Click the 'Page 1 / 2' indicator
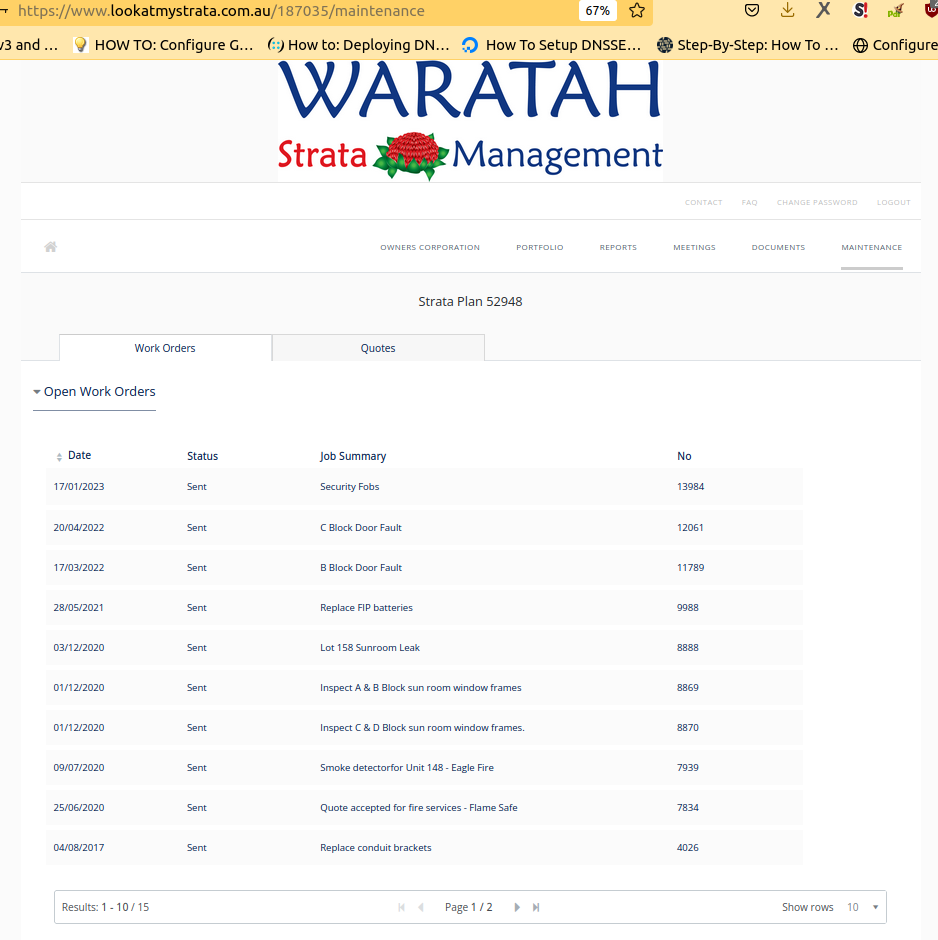 469,907
